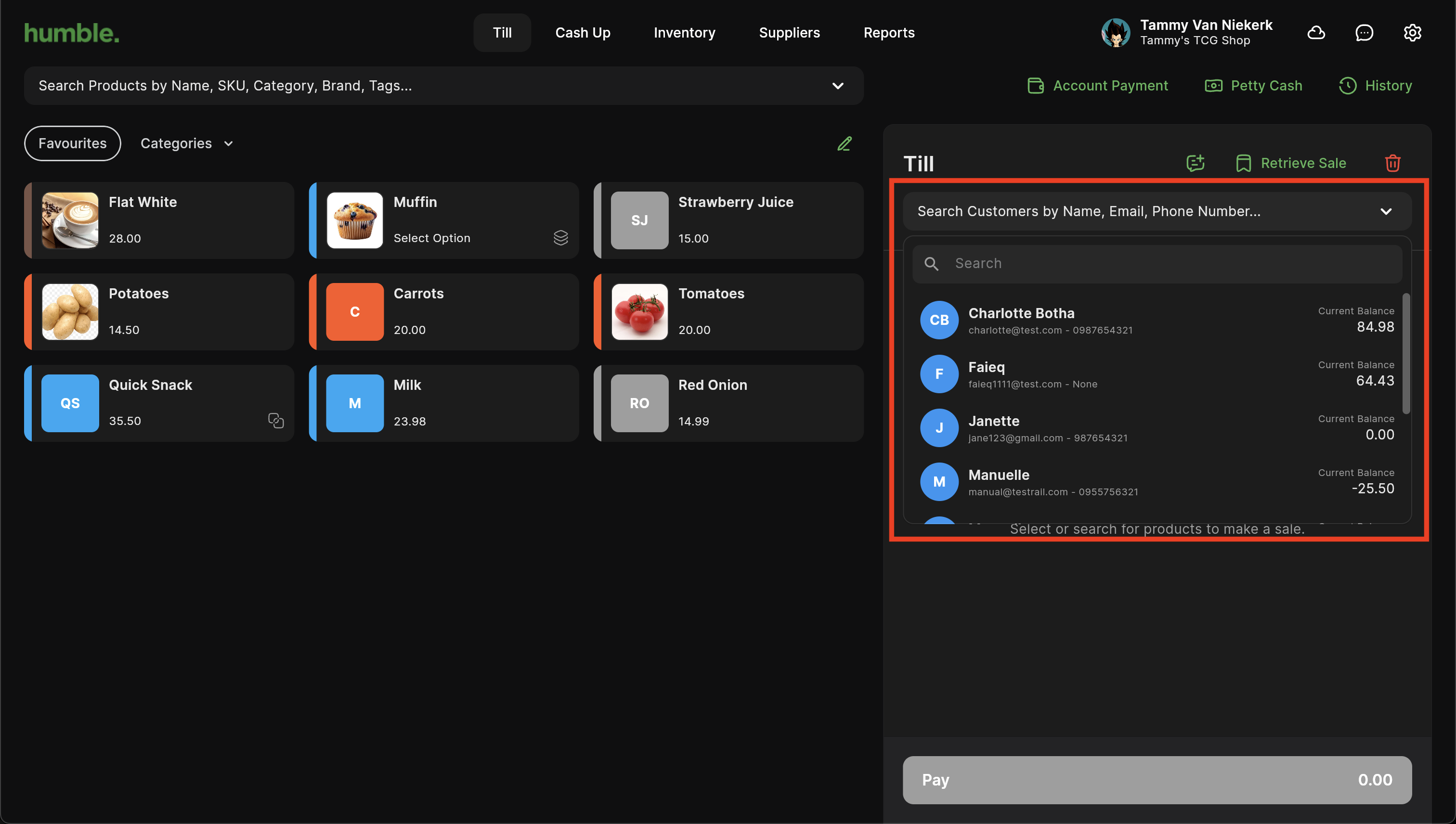Screen dimensions: 1456x824
Task: Click the red trash icon in Till
Action: point(1392,163)
